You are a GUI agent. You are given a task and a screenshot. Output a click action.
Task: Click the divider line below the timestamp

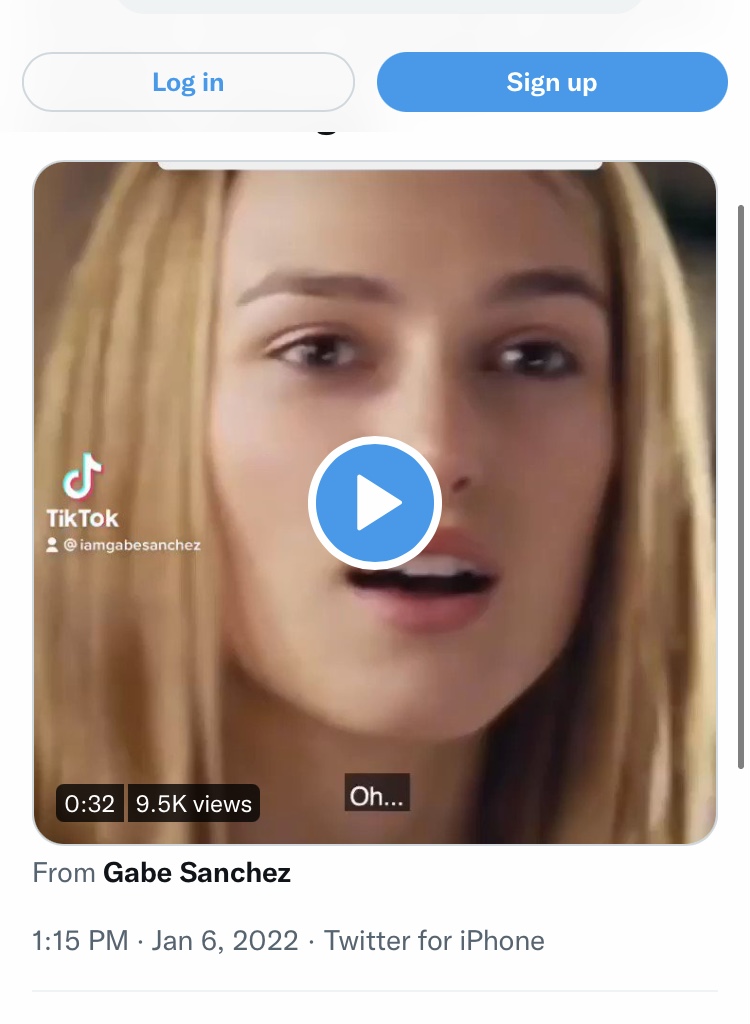coord(375,991)
